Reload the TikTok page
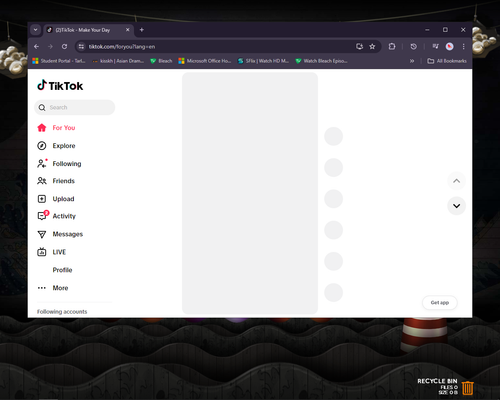 [64, 47]
